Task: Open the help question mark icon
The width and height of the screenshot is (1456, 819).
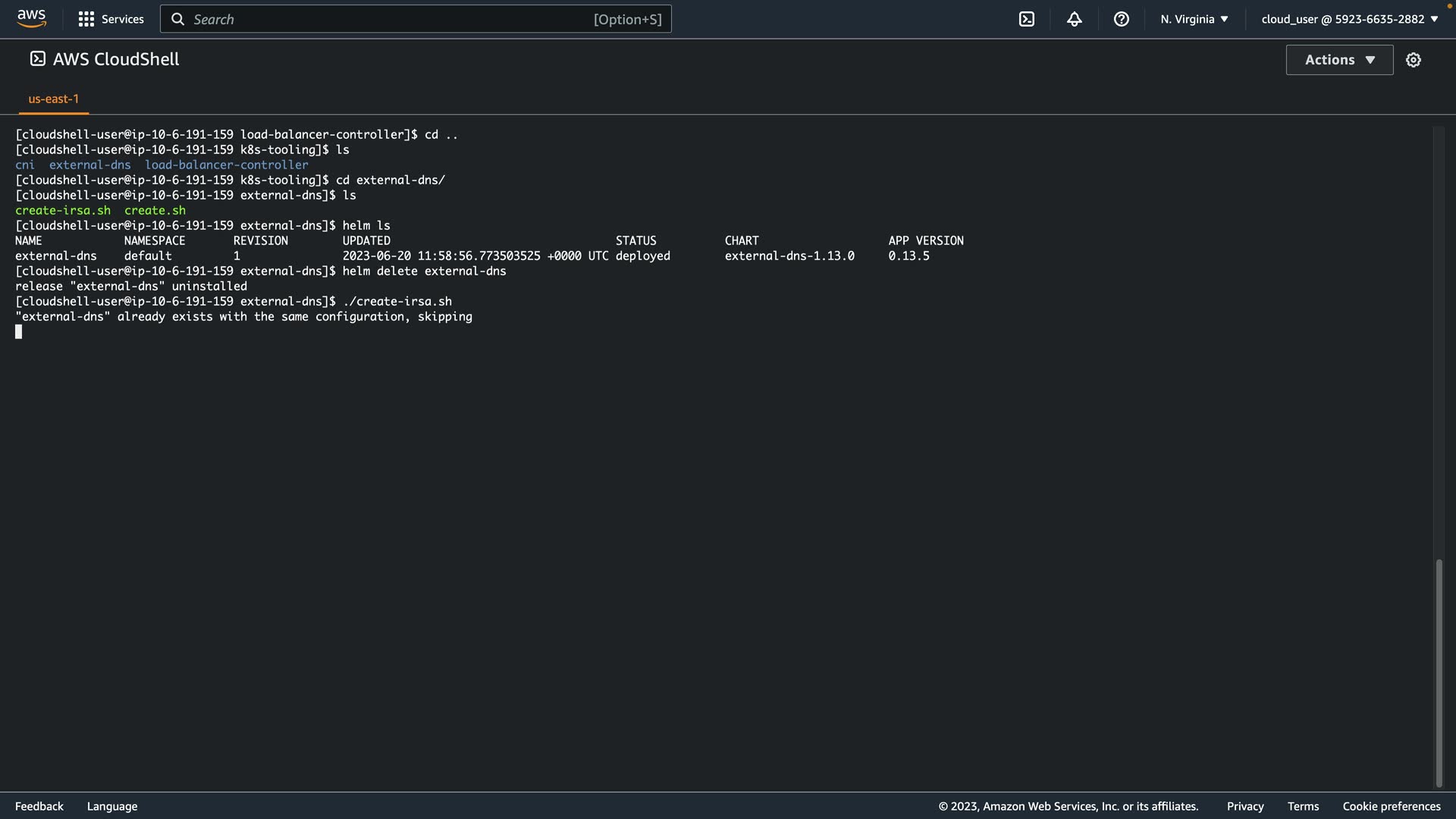Action: point(1121,19)
